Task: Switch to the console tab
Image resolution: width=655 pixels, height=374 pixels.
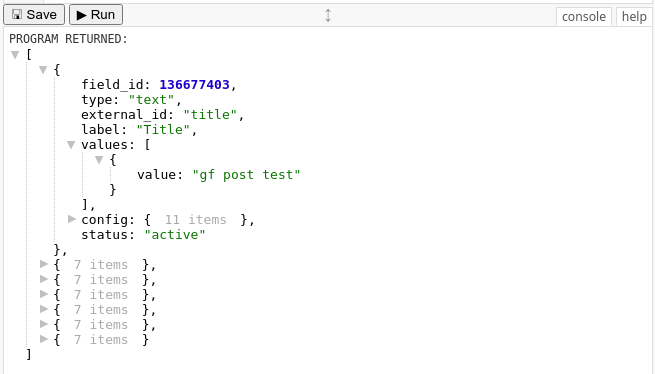Action: (x=584, y=16)
